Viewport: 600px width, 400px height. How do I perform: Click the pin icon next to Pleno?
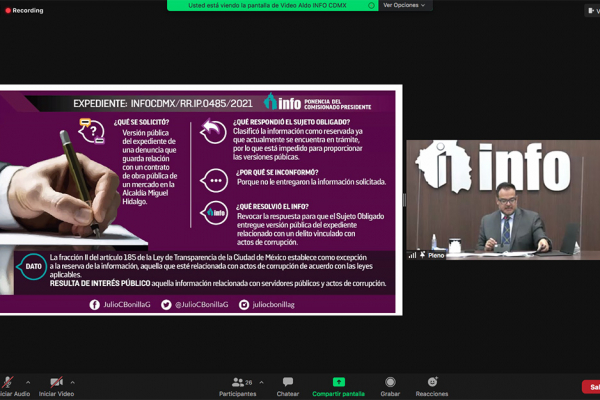pos(422,255)
